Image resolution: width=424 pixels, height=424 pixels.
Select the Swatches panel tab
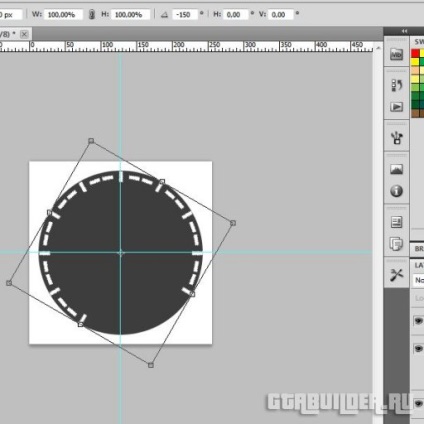click(x=419, y=42)
